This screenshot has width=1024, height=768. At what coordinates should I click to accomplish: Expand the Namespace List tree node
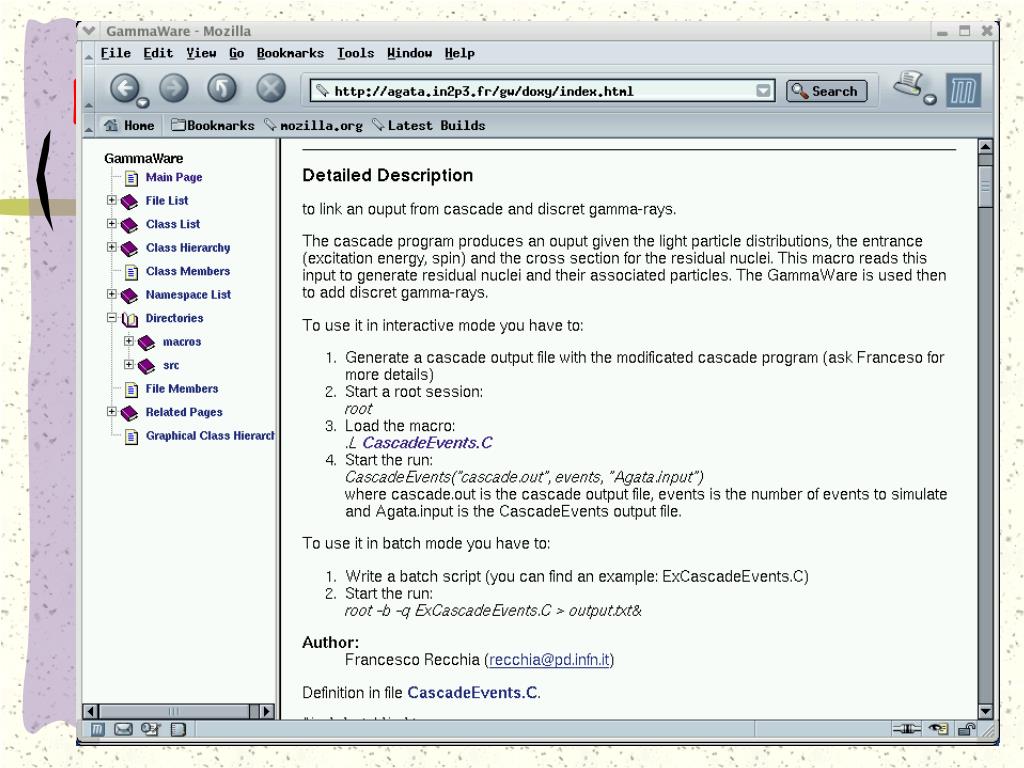112,294
